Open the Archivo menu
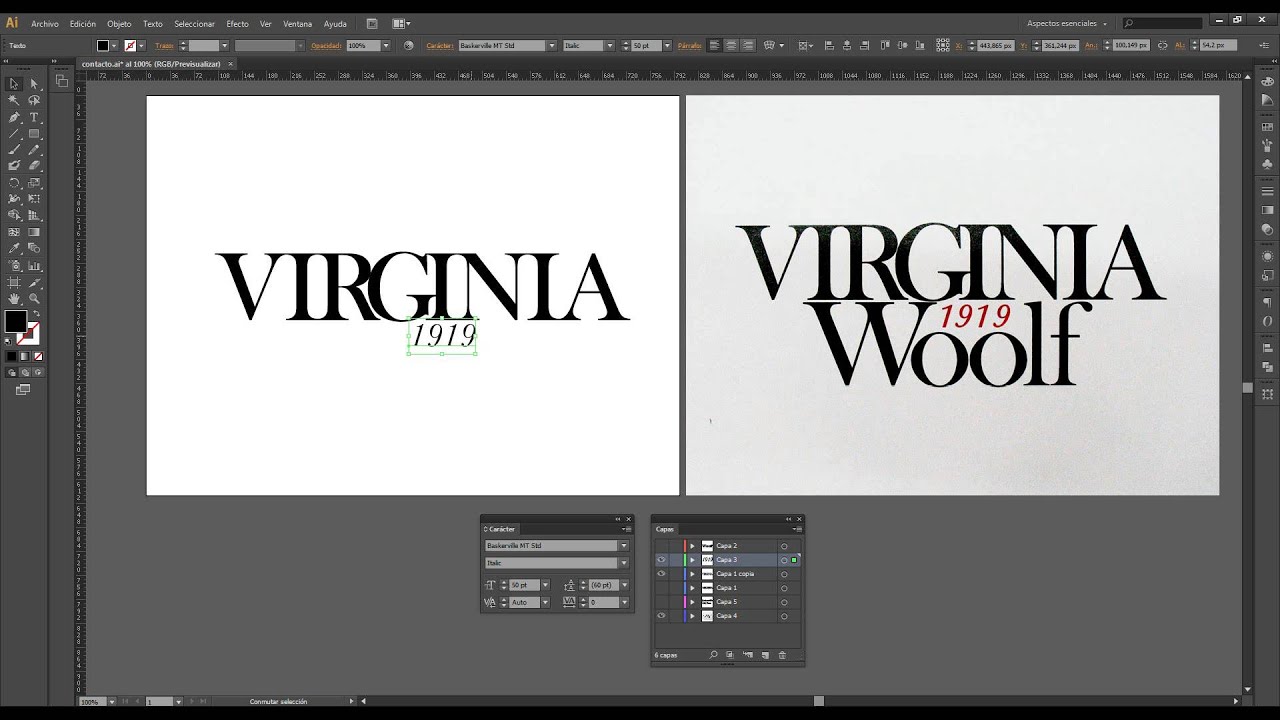Viewport: 1280px width, 720px height. pos(45,24)
